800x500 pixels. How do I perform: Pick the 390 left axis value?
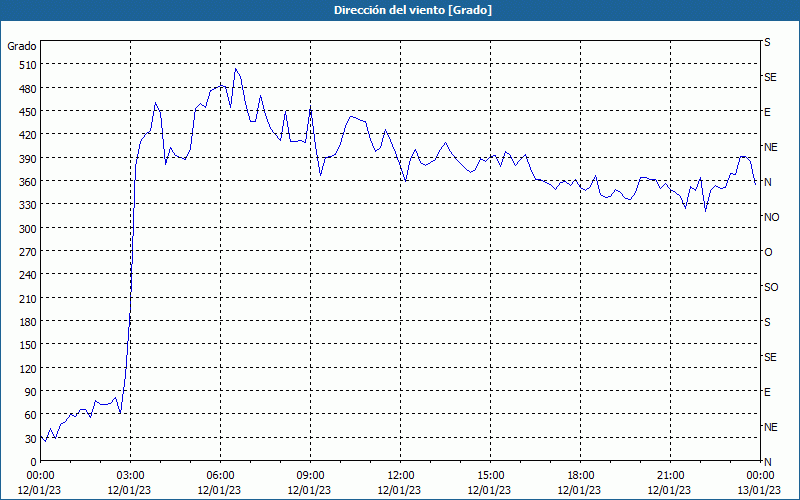click(x=28, y=159)
